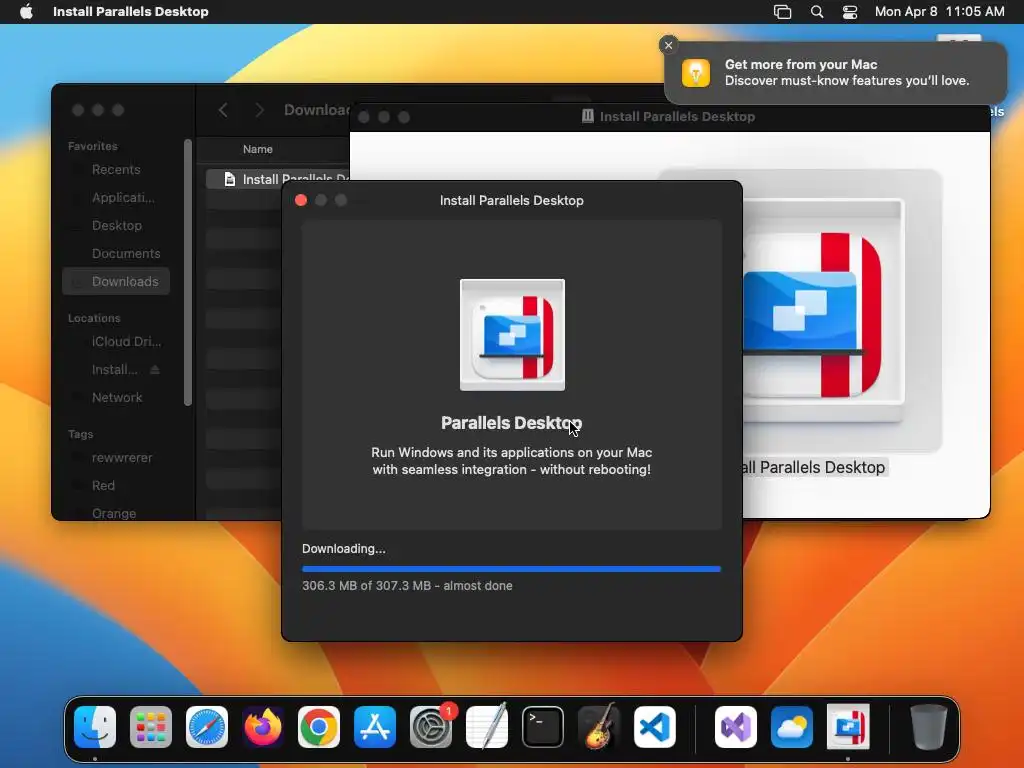This screenshot has width=1024, height=768.
Task: Open TextEdit from the dock
Action: tap(487, 727)
